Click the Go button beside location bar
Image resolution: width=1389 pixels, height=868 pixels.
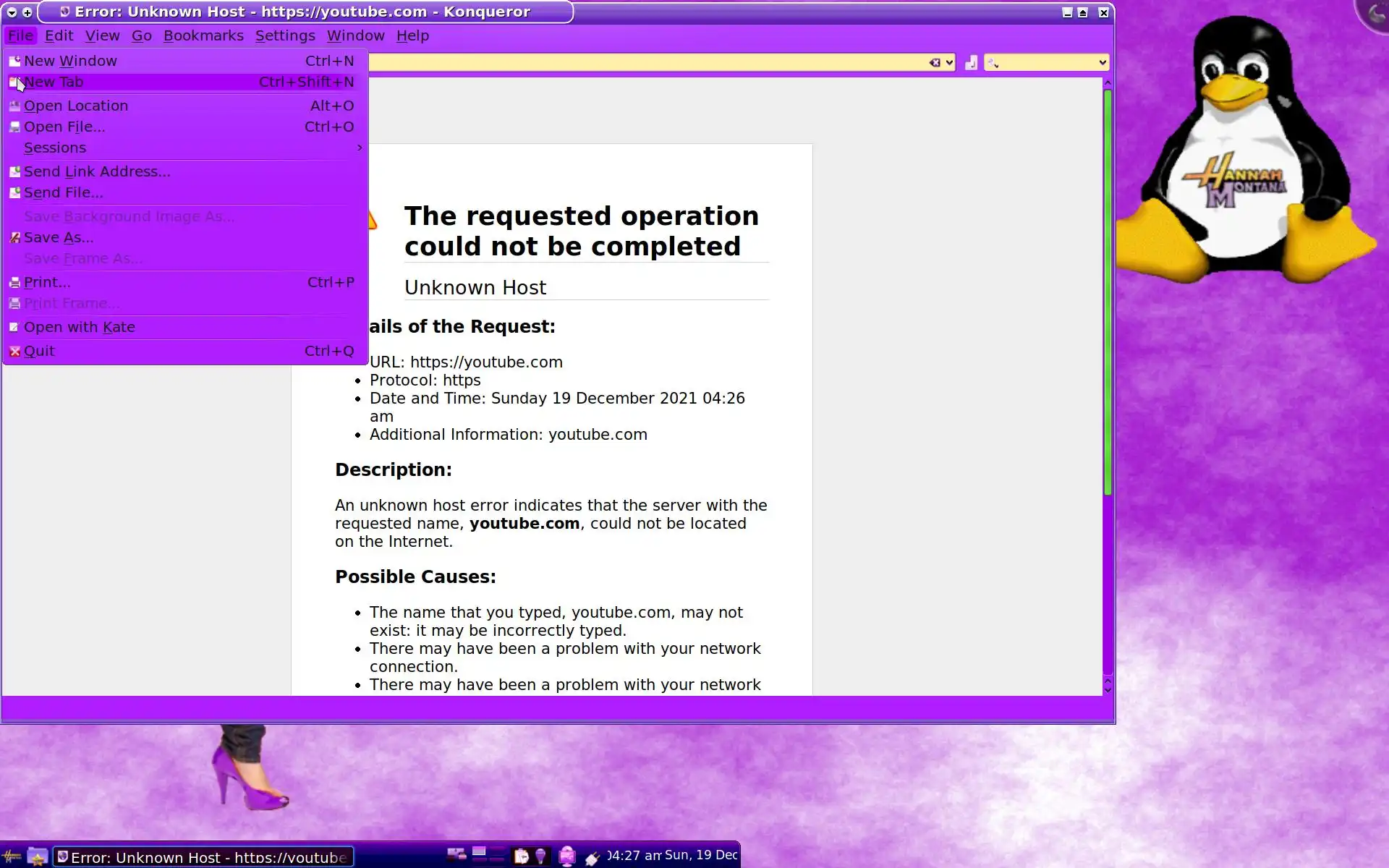point(971,63)
